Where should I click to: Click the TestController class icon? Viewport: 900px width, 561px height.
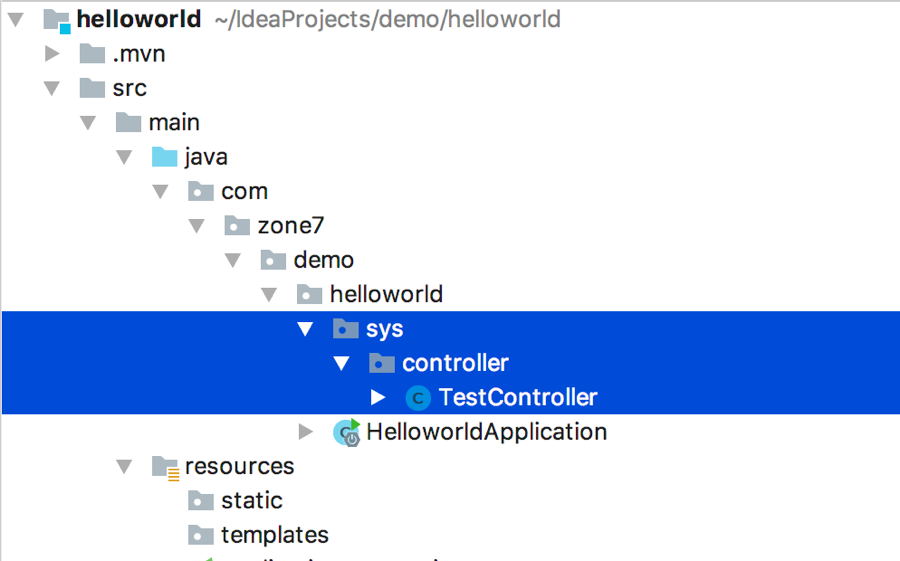418,398
